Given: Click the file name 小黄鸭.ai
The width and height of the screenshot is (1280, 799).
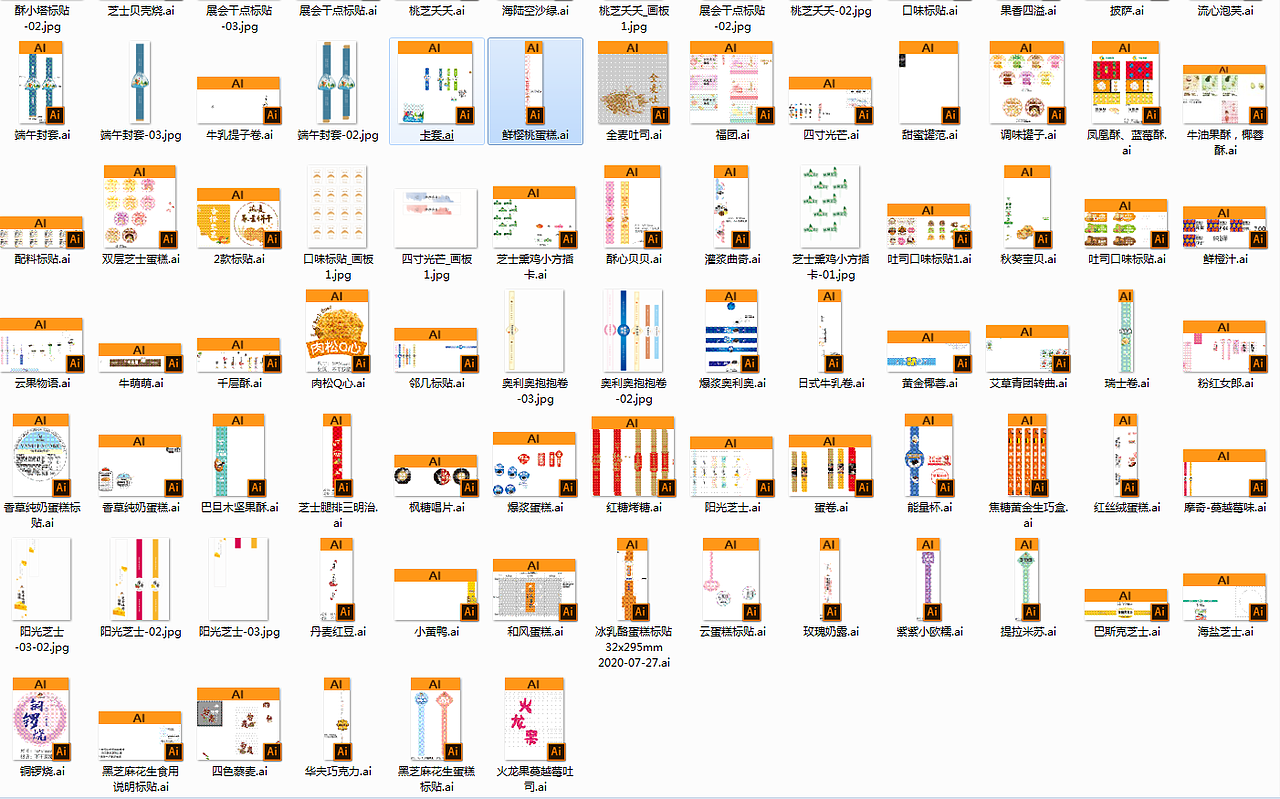Looking at the screenshot, I should point(436,631).
